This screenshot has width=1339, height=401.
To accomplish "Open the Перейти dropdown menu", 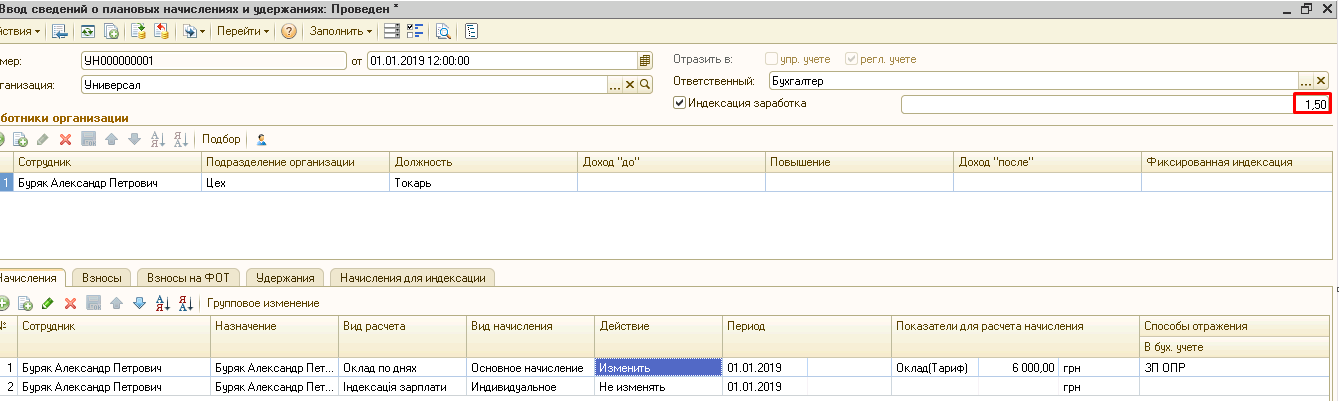I will pyautogui.click(x=243, y=31).
